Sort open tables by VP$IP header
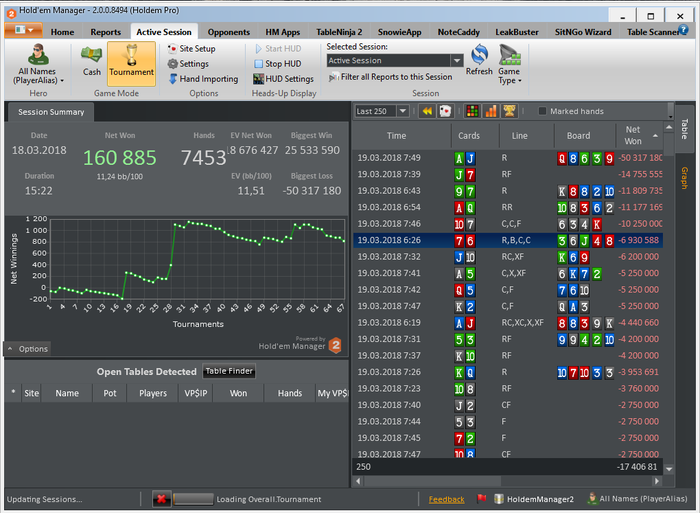The width and height of the screenshot is (700, 513). (196, 393)
